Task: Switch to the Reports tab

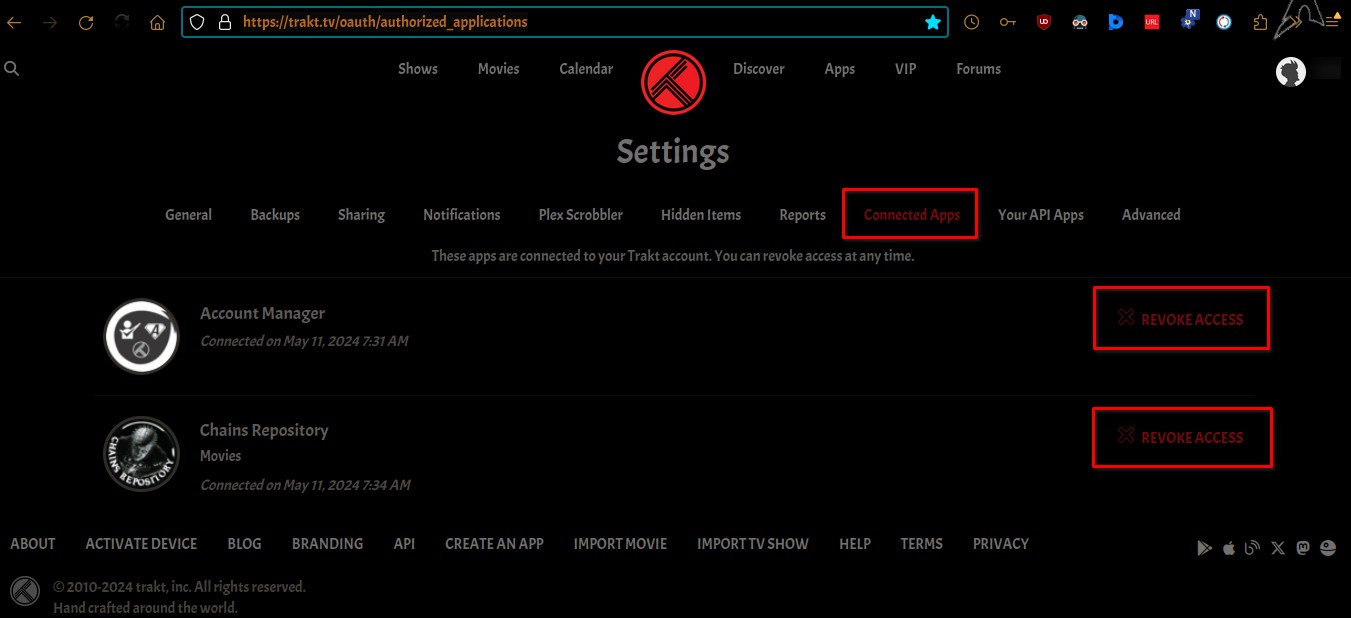Action: pyautogui.click(x=803, y=215)
